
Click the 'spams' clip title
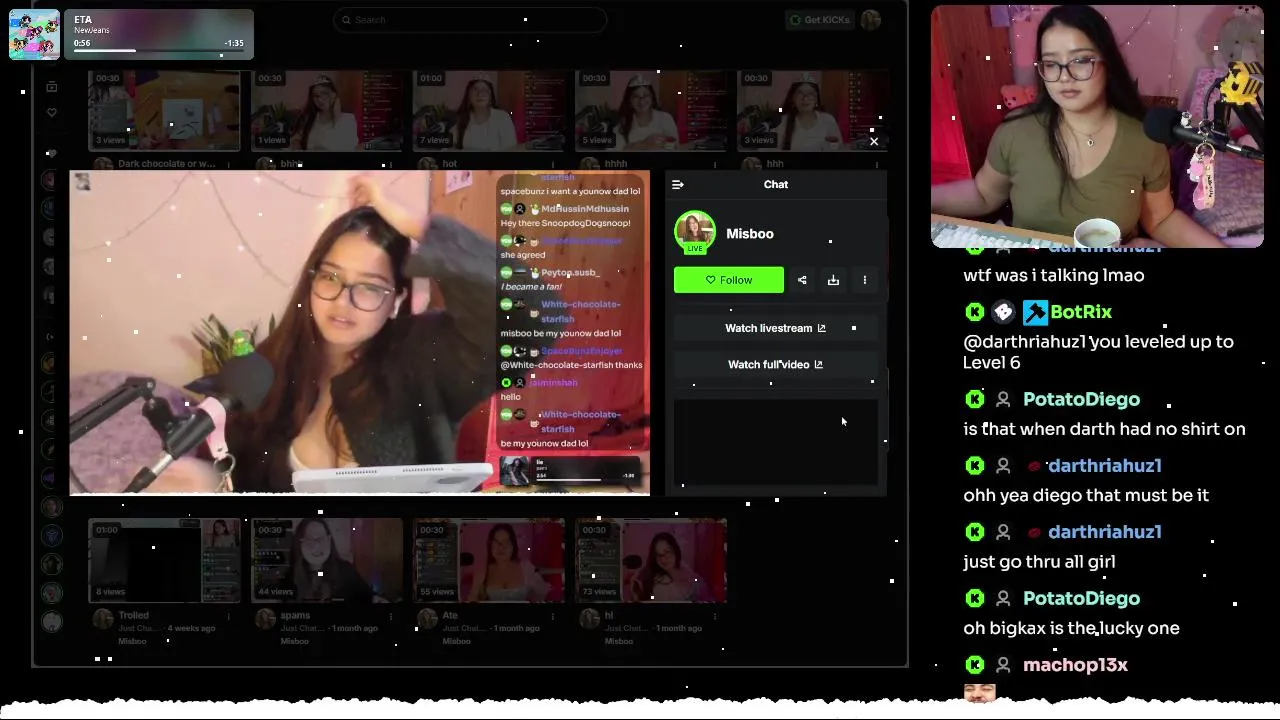click(295, 616)
